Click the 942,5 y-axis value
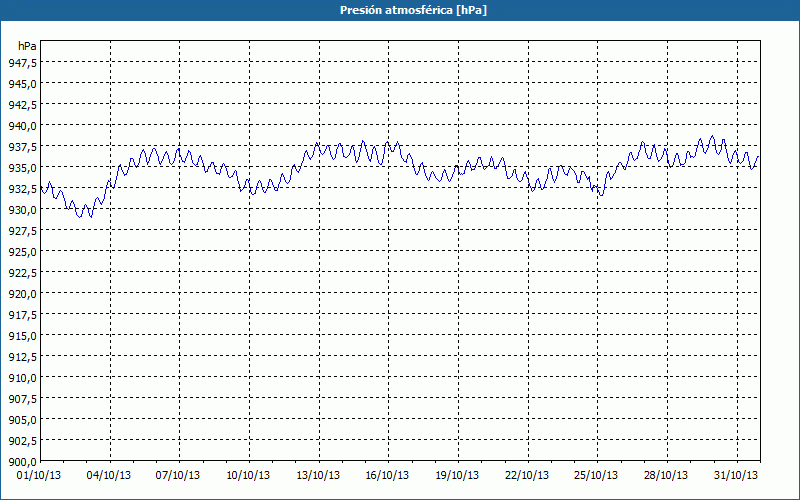The image size is (800, 500). (x=22, y=105)
